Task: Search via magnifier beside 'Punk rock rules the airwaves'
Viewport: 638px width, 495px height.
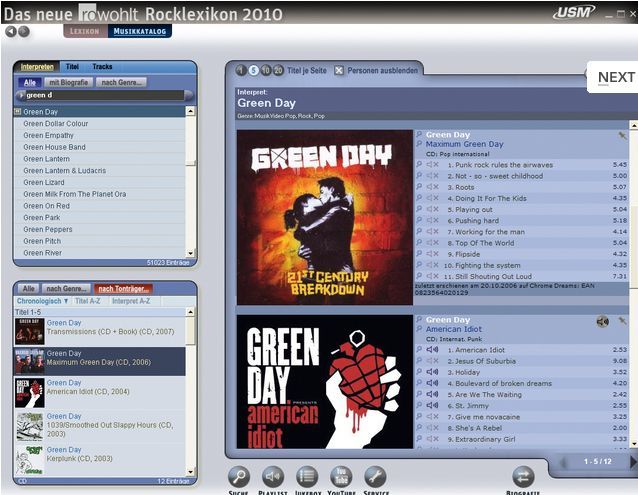Action: coord(419,164)
